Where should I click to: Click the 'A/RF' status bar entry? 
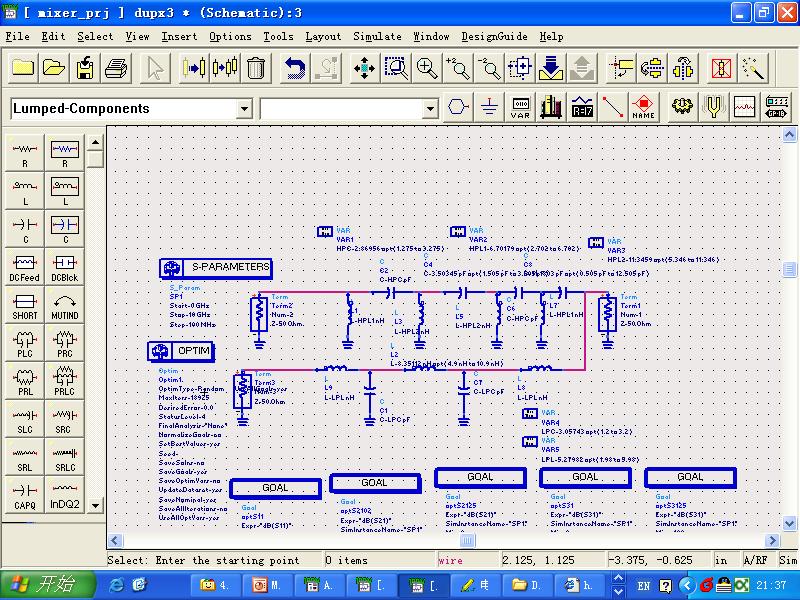pyautogui.click(x=755, y=560)
